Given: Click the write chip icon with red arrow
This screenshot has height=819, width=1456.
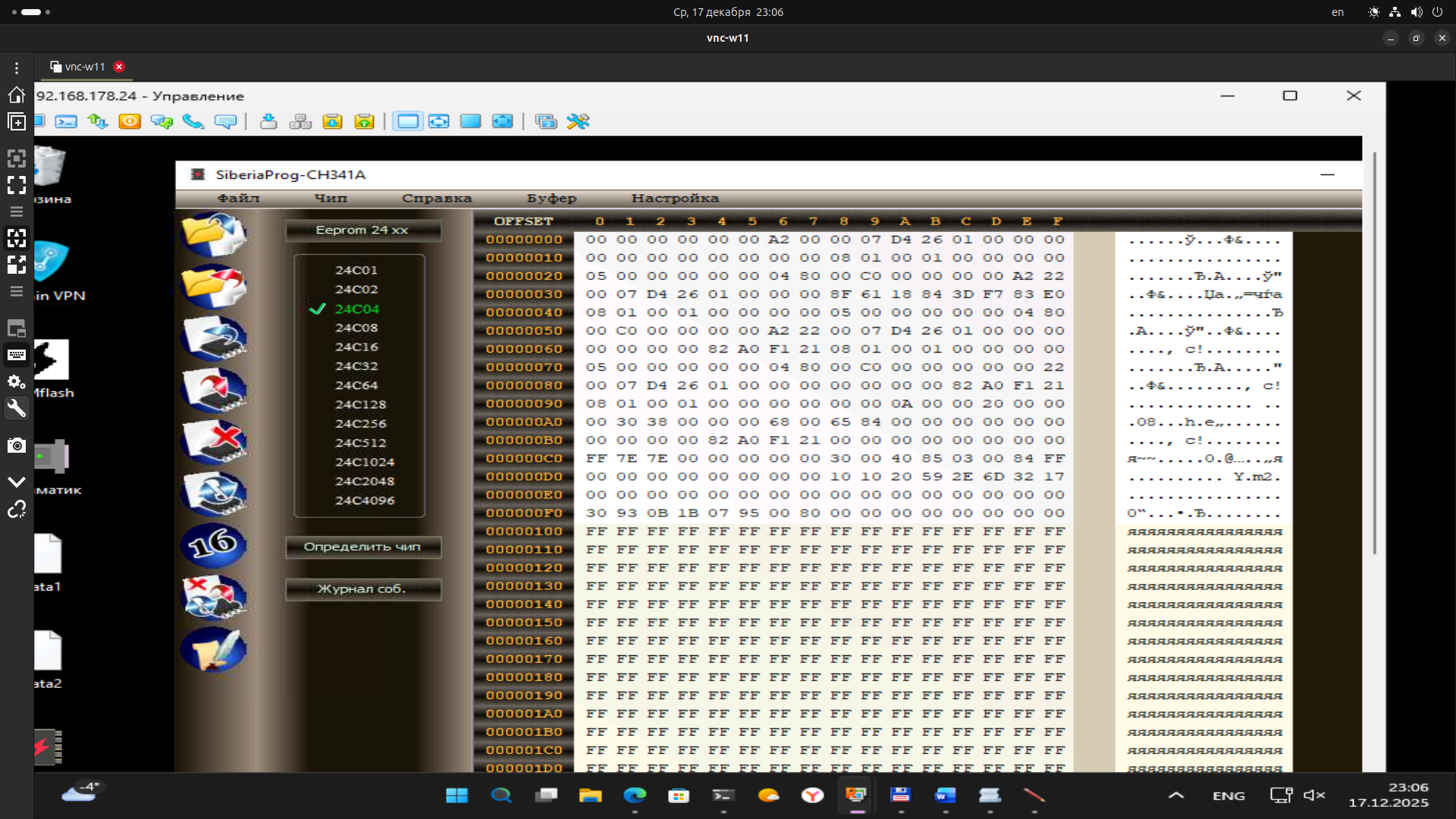Looking at the screenshot, I should pos(213,389).
